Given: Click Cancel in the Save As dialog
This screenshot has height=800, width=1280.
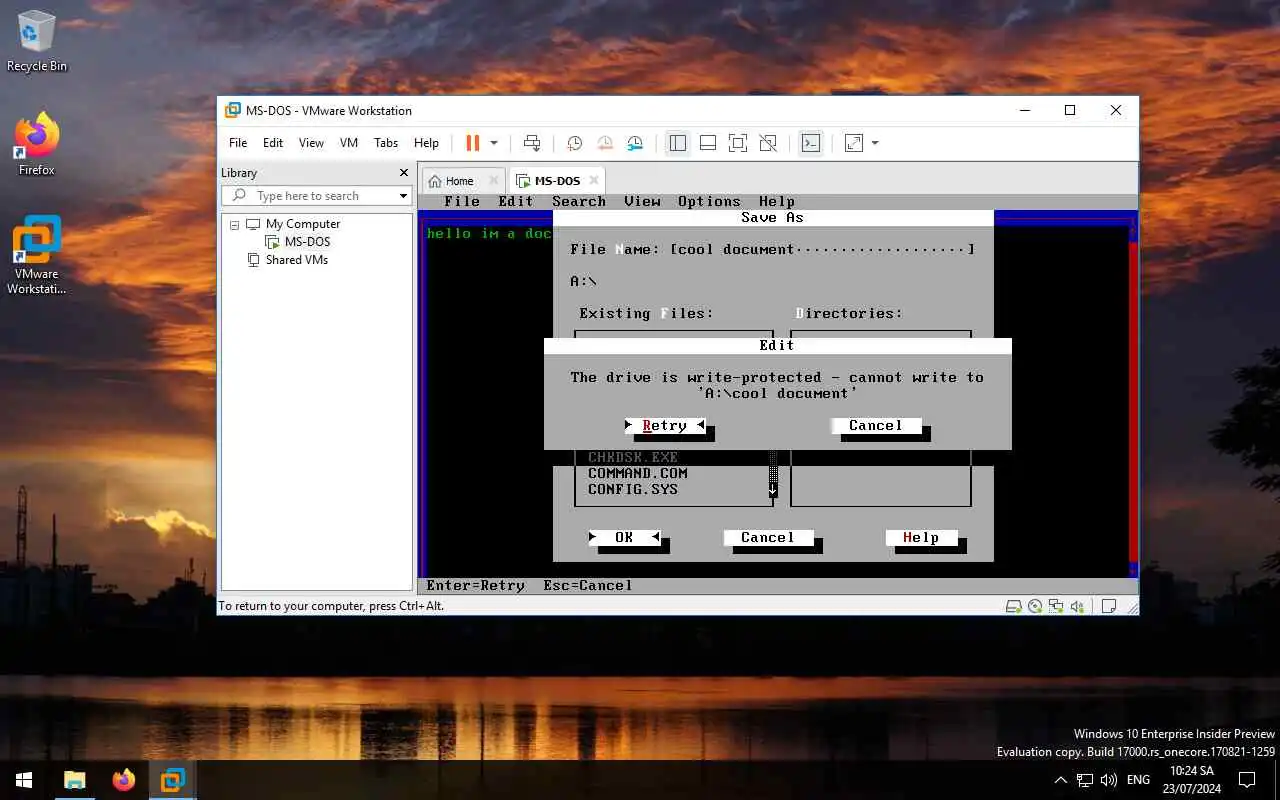Looking at the screenshot, I should point(768,538).
